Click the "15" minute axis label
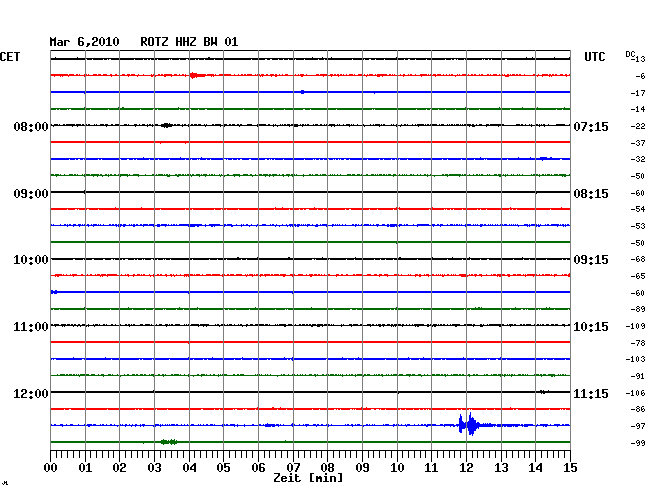 coord(570,468)
